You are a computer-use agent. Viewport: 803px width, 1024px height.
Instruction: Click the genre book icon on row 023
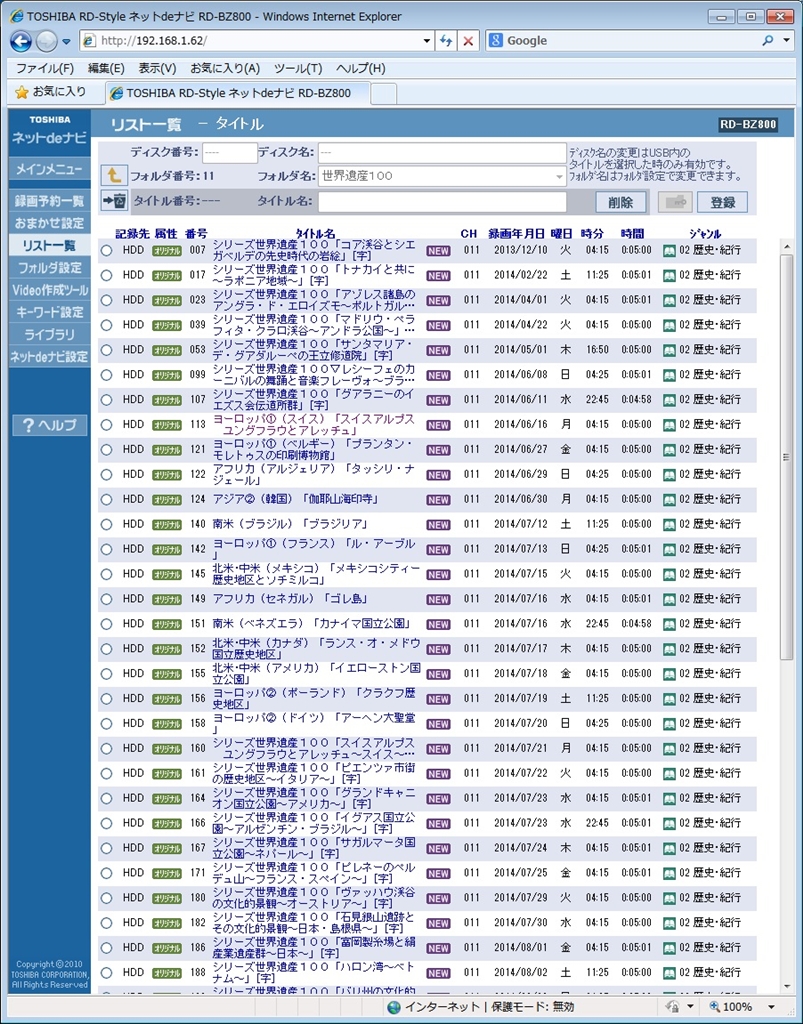tap(669, 300)
